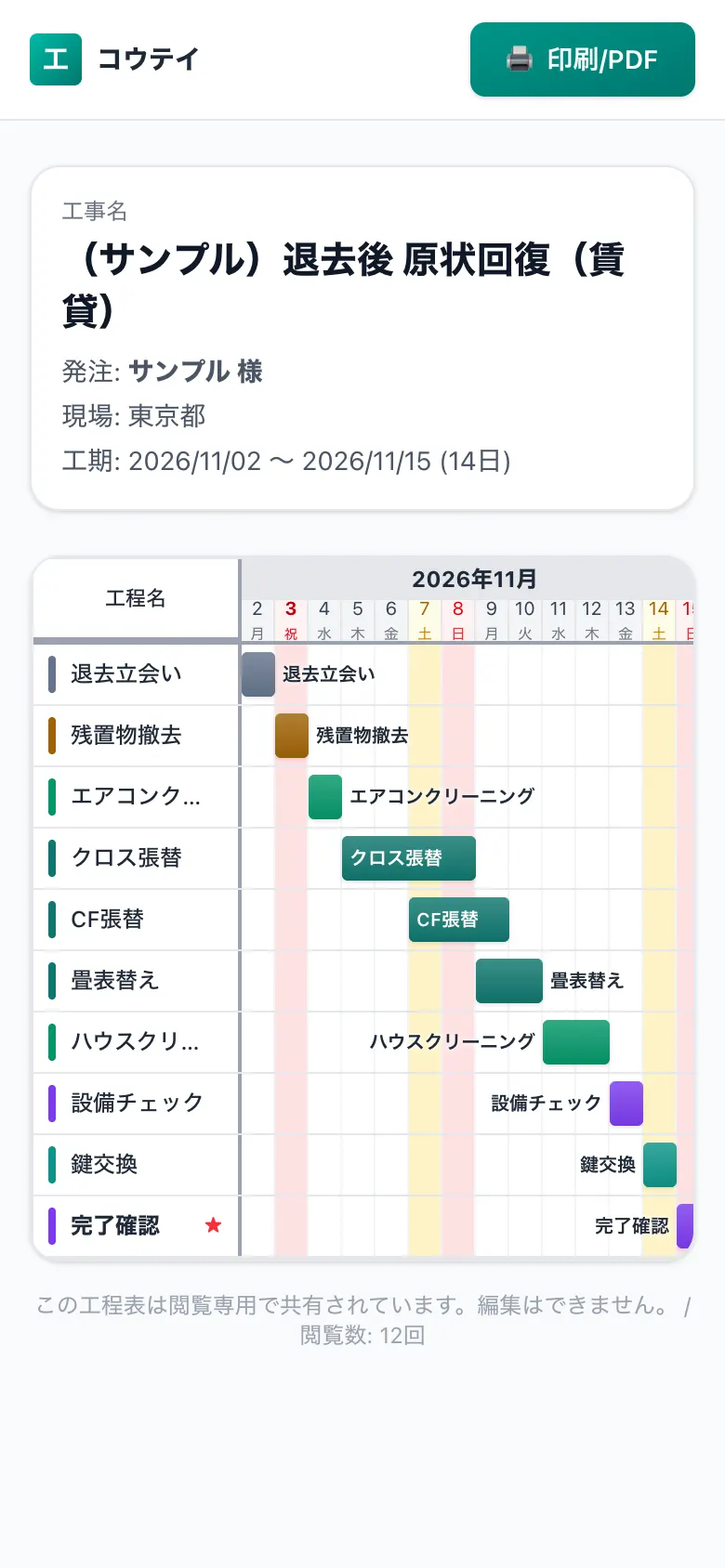Click the CF張替 Gantt bar
Image resolution: width=725 pixels, height=1568 pixels.
(459, 920)
